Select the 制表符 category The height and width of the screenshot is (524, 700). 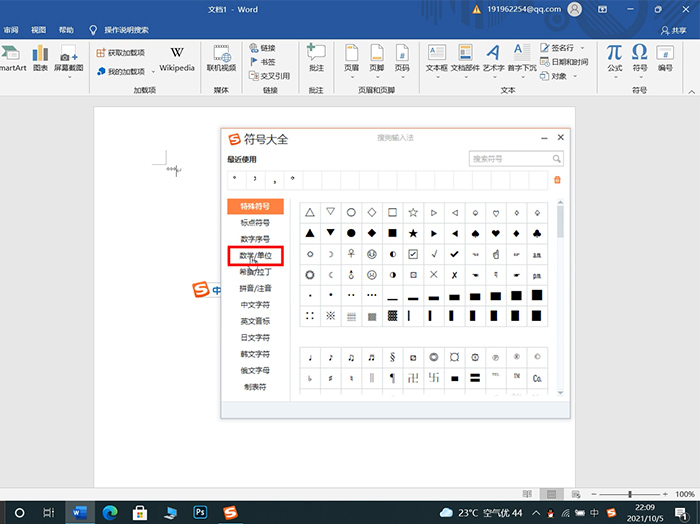tap(255, 387)
